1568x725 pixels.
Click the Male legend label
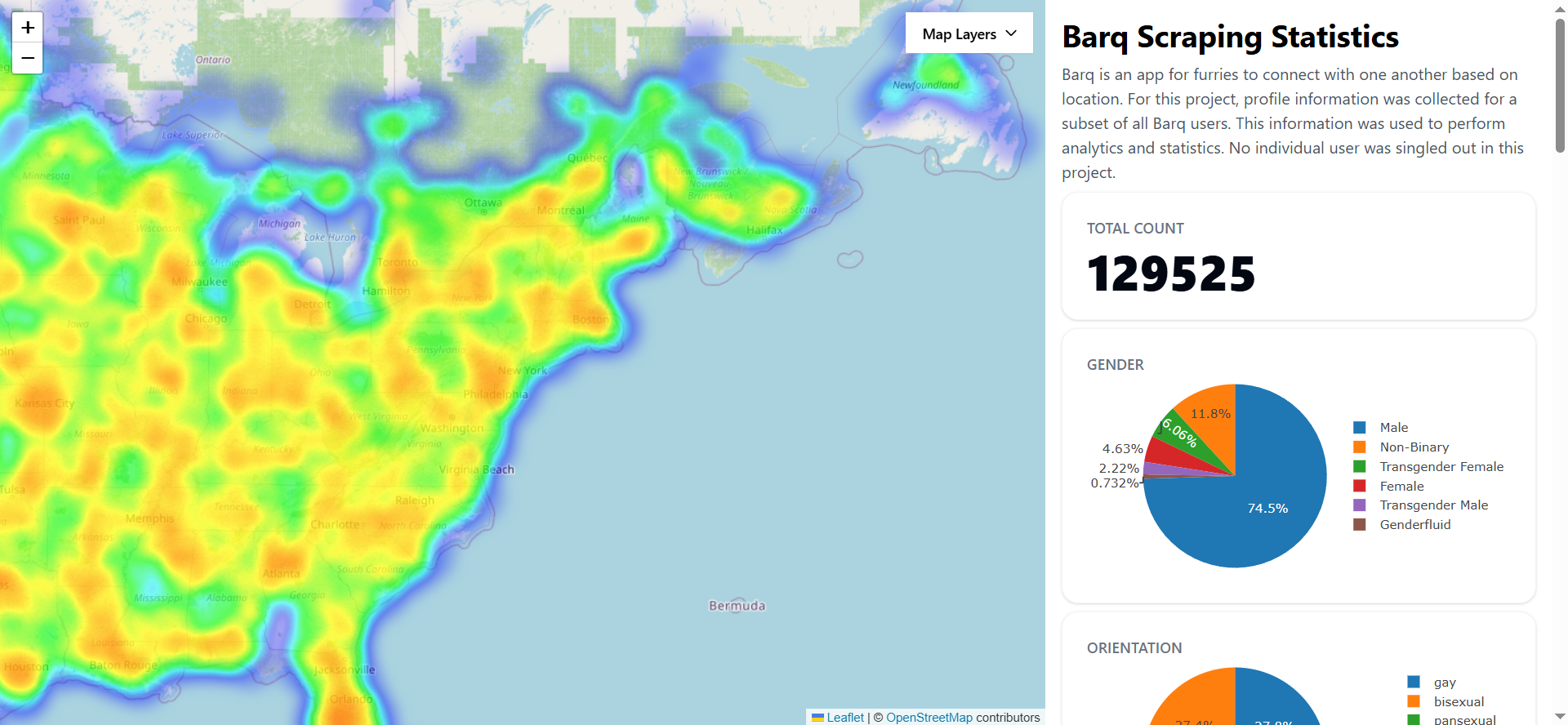click(x=1394, y=427)
